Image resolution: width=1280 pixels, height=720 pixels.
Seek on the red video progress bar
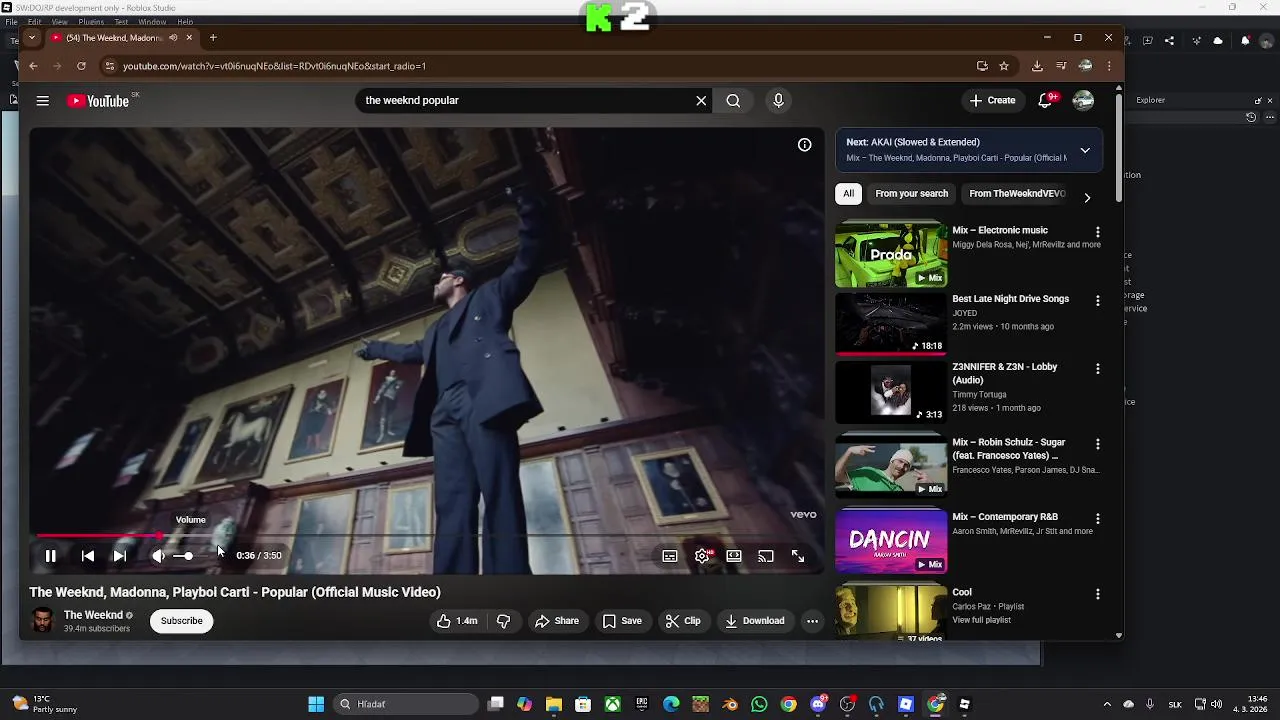[427, 536]
